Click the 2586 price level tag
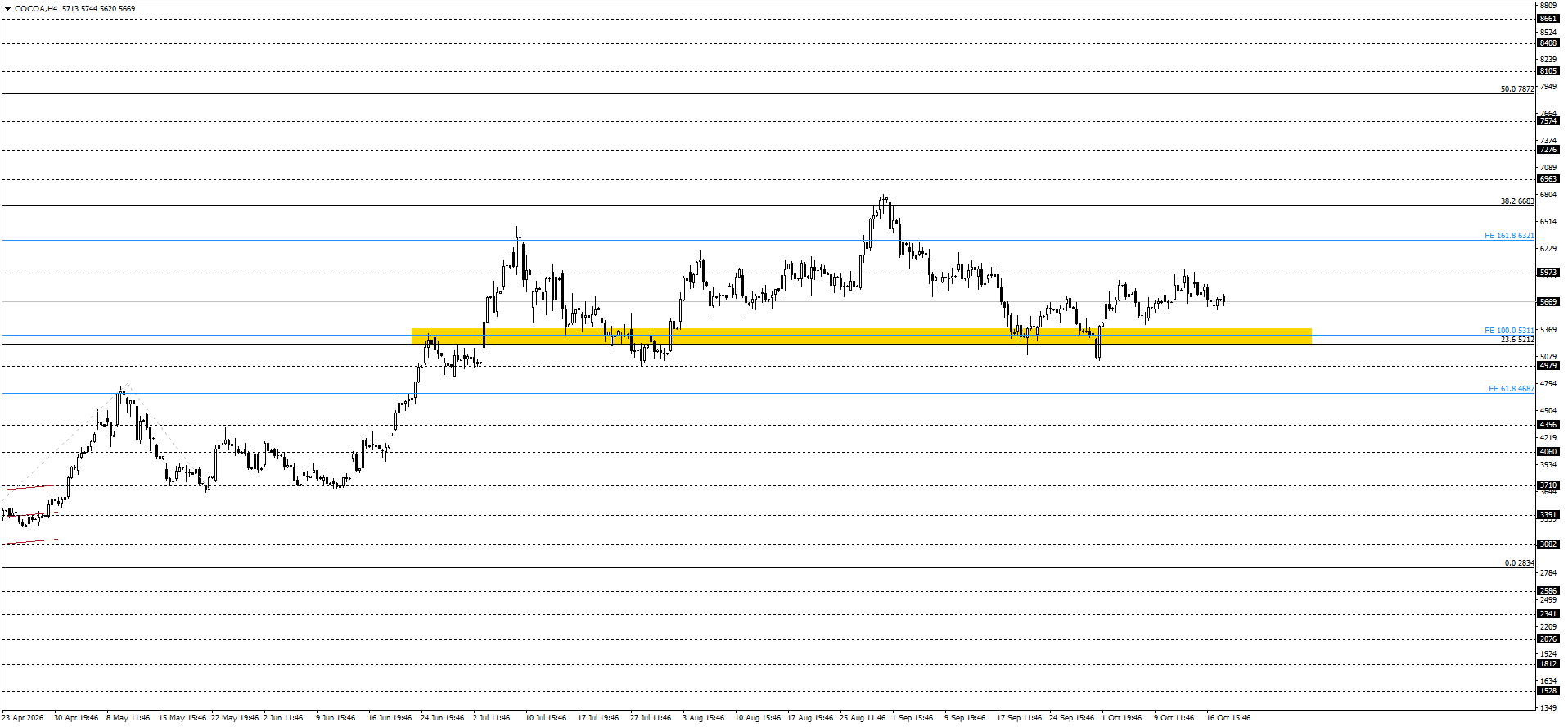1568x727 pixels. click(1548, 591)
